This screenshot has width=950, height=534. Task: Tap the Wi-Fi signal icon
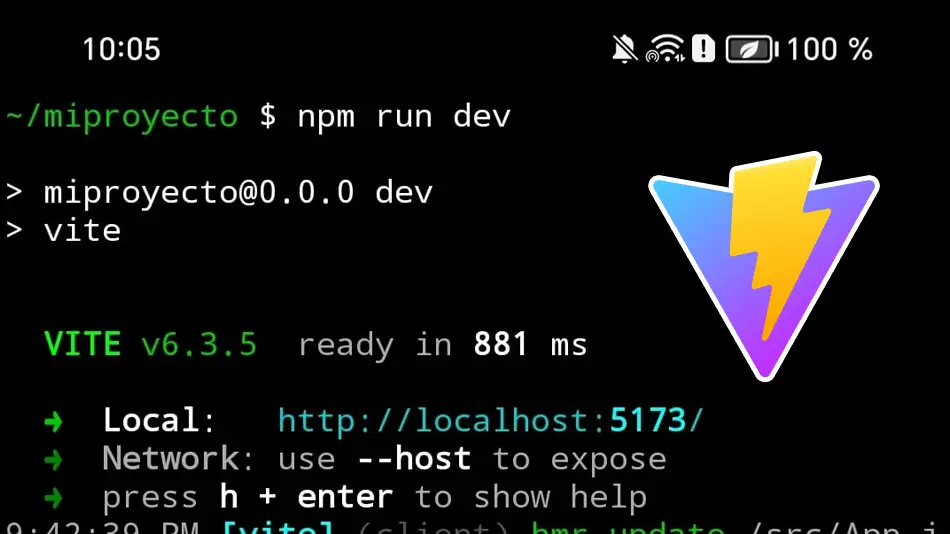point(665,48)
